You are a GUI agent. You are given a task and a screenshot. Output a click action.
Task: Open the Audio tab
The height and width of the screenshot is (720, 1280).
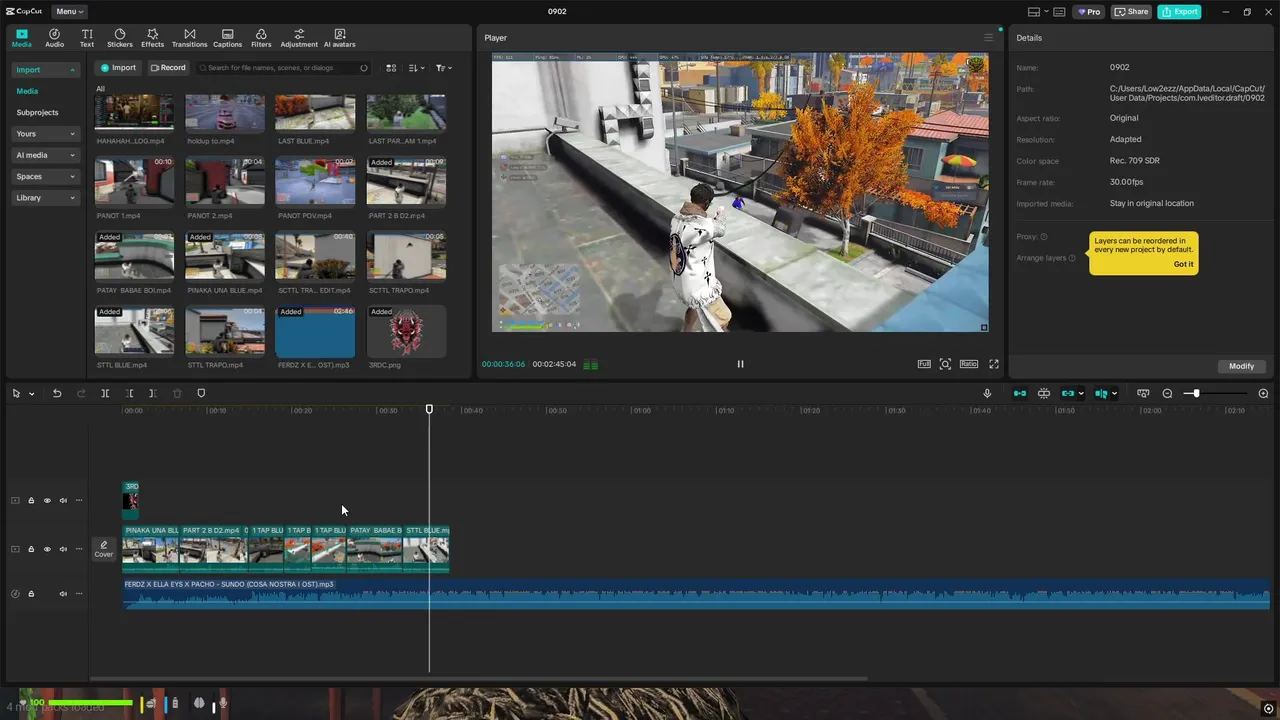(x=54, y=38)
